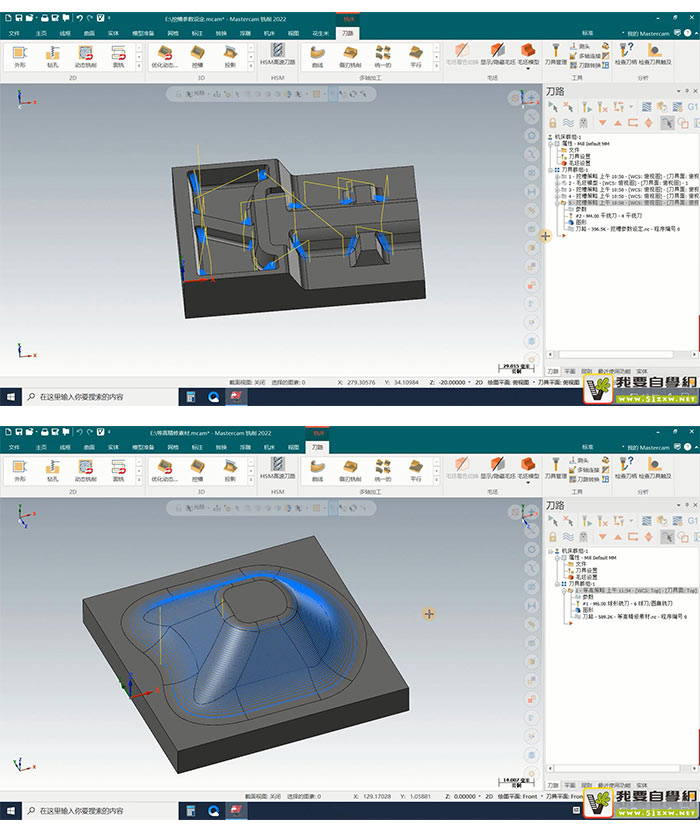
Task: Select 优化动态 3D toolpath in top window
Action: 164,57
